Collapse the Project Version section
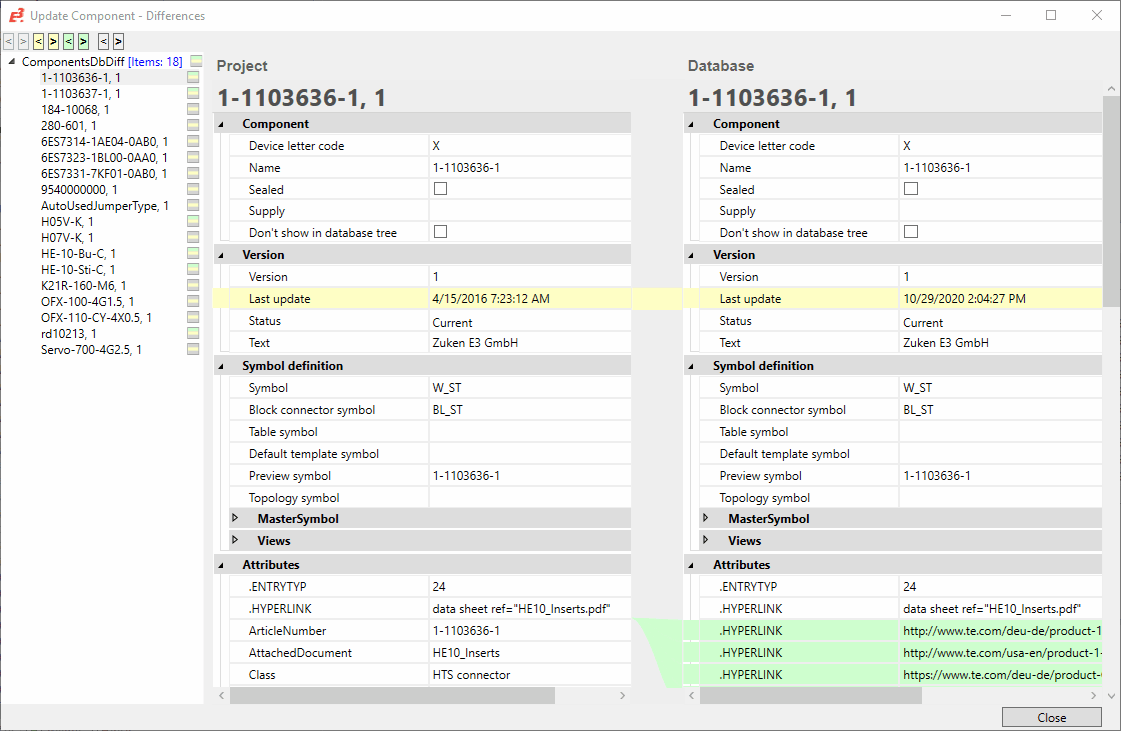 point(221,255)
